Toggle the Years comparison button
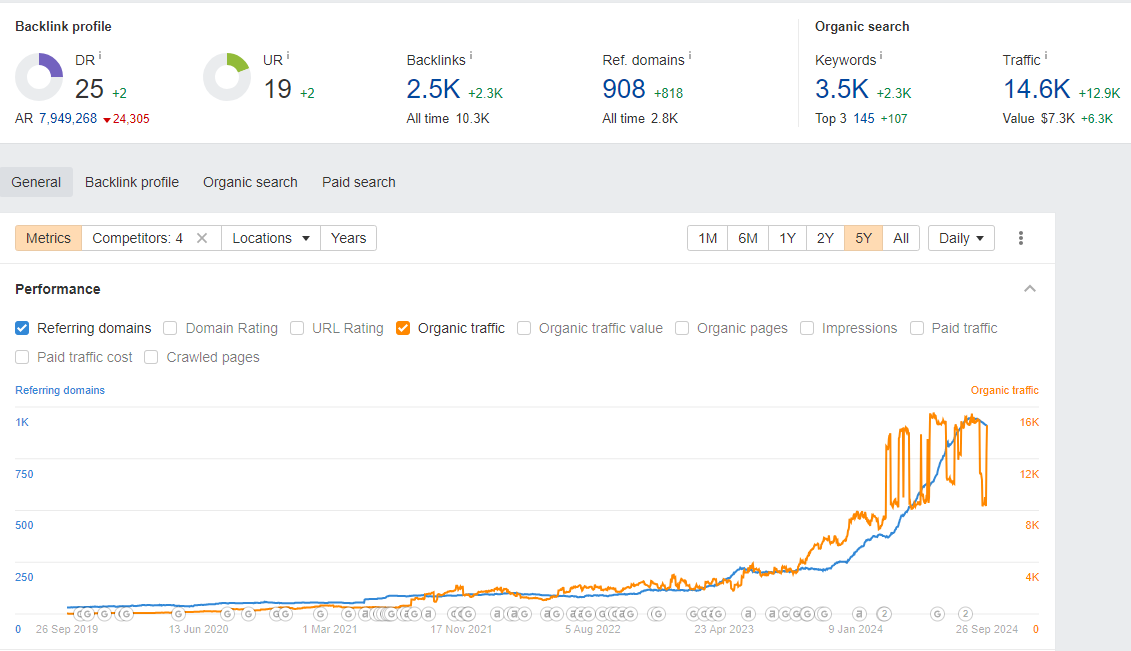The width and height of the screenshot is (1131, 651). click(x=348, y=238)
